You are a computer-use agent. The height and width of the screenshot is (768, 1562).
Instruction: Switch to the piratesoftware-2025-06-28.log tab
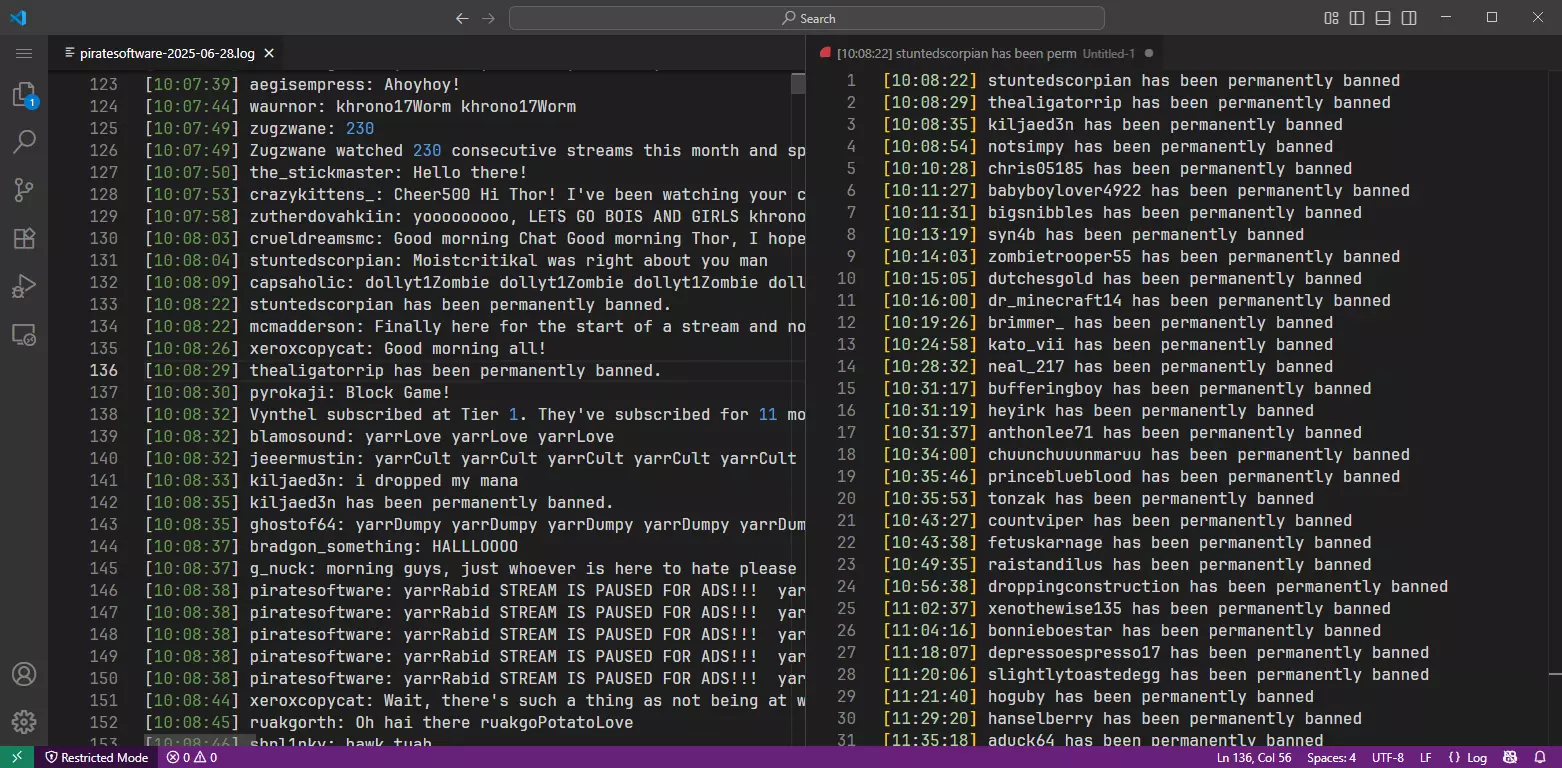[x=165, y=53]
